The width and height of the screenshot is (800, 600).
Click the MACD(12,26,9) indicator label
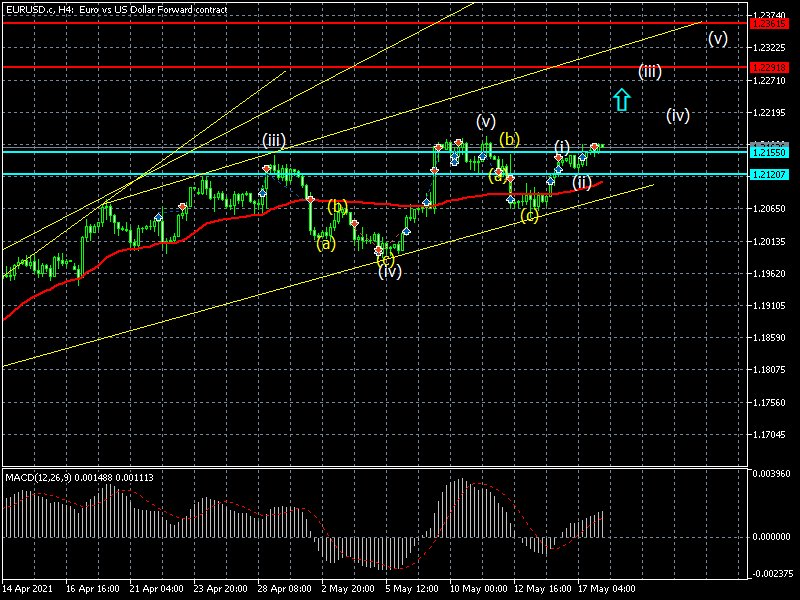point(39,478)
